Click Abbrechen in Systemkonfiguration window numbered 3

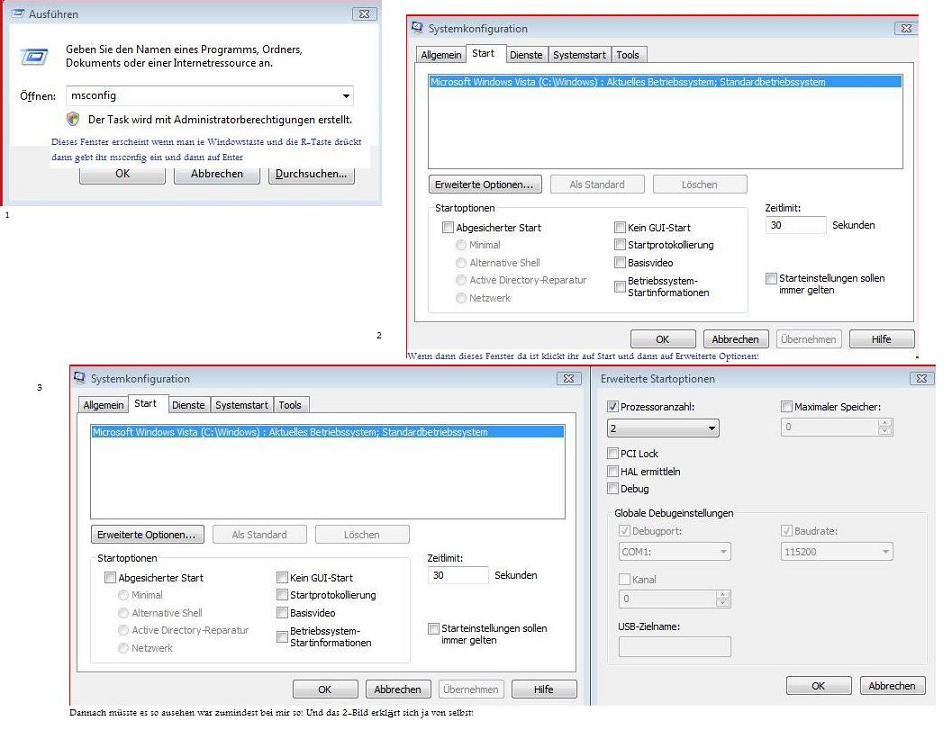point(398,689)
